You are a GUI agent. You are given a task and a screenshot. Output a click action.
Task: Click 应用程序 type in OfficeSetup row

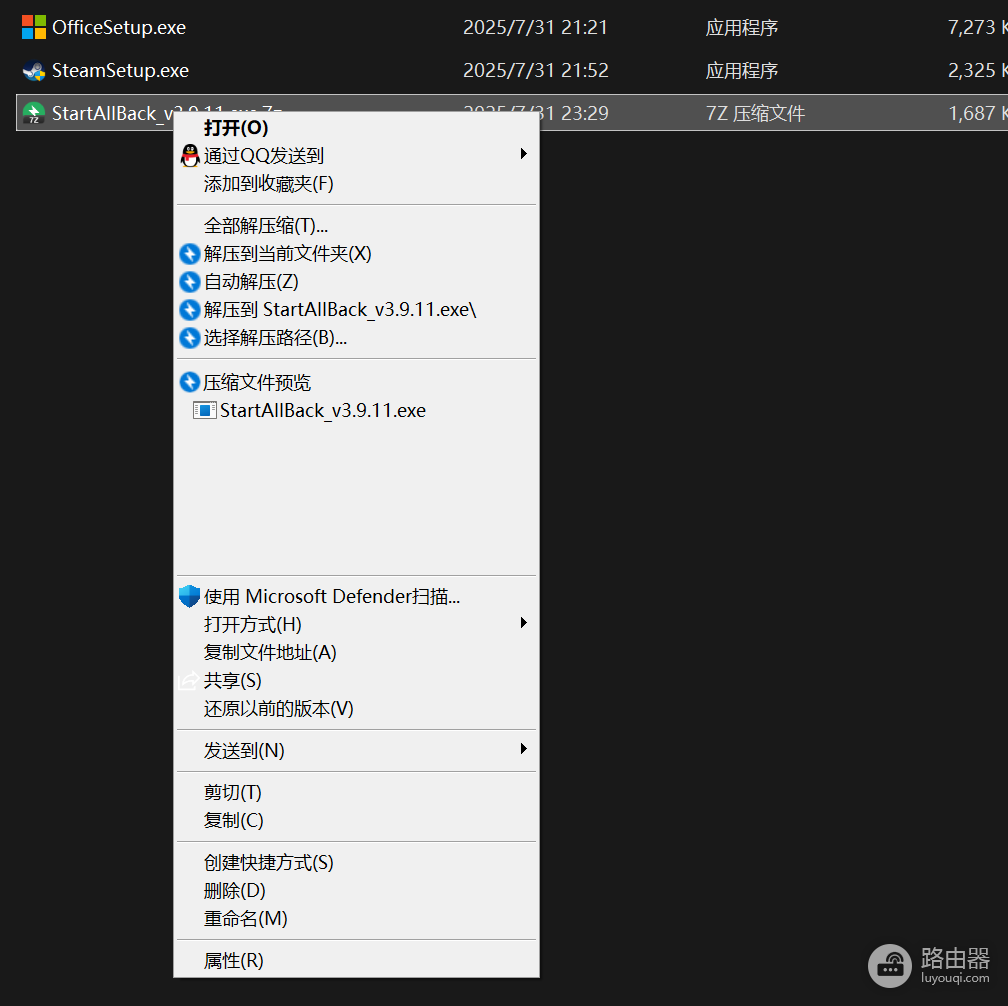pyautogui.click(x=741, y=27)
